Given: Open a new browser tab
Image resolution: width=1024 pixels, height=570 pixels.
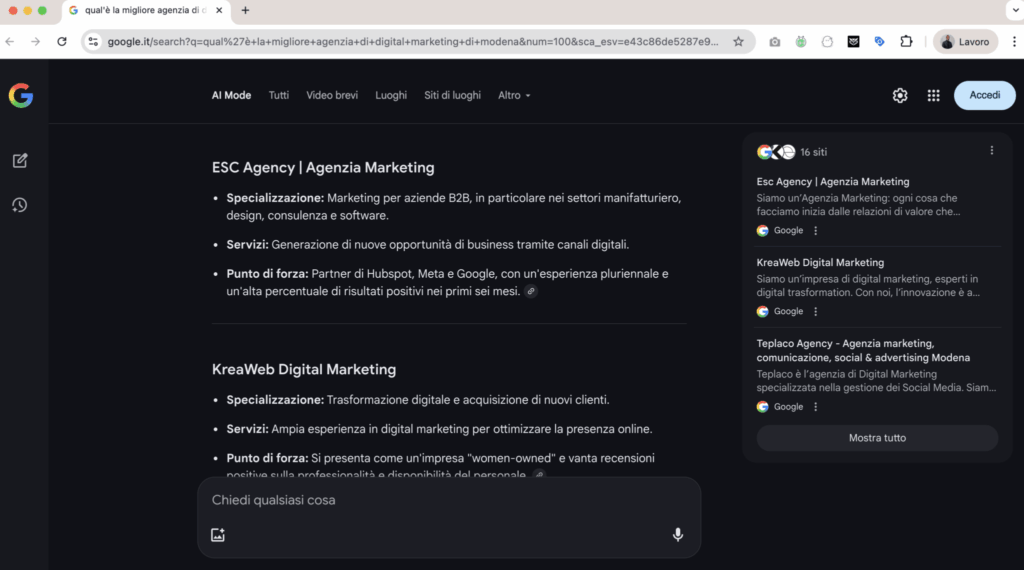Looking at the screenshot, I should [x=246, y=10].
